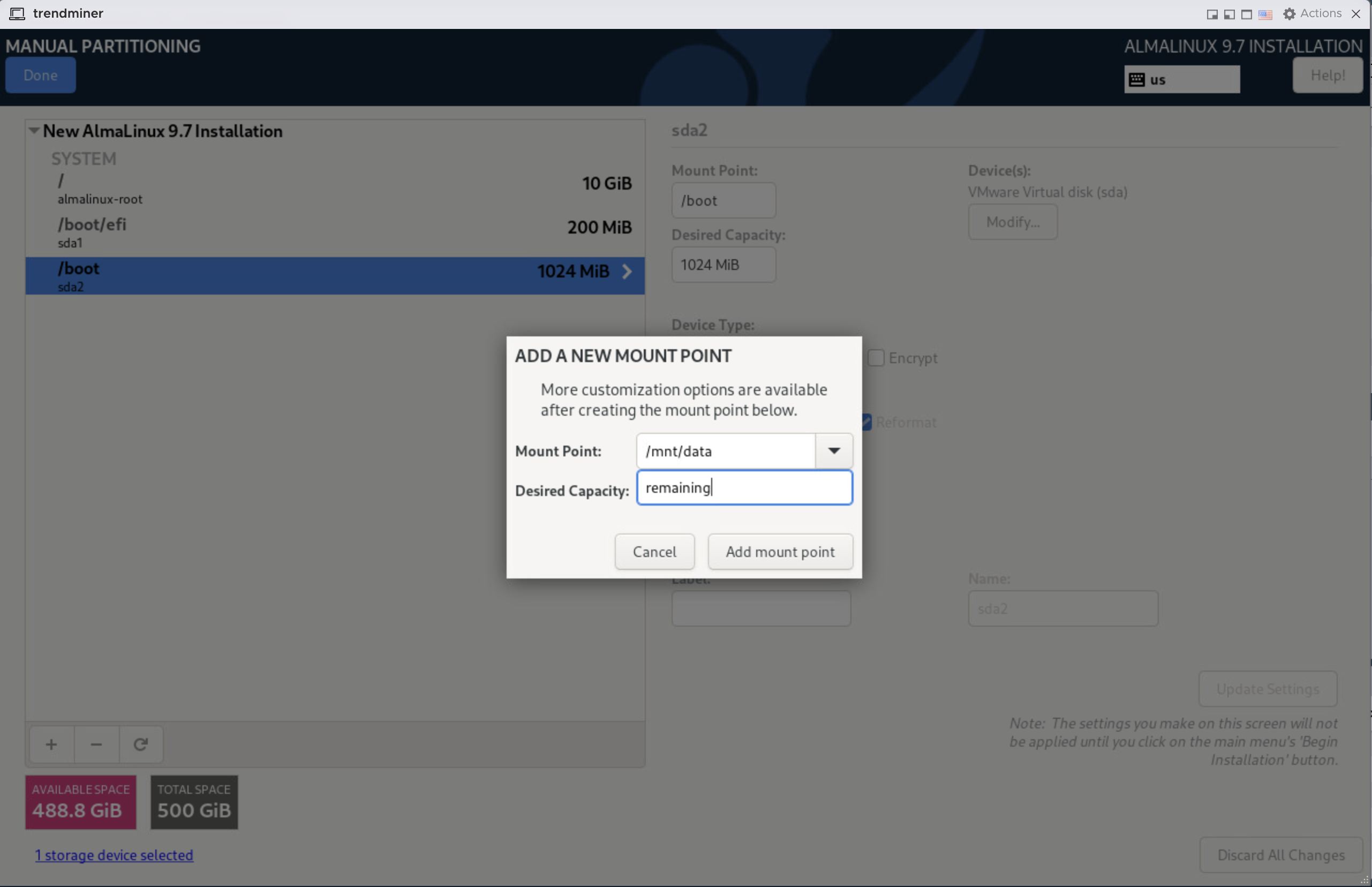Click the AVAILABLE SPACE 488.8 GiB box
This screenshot has width=1372, height=887.
pos(81,802)
